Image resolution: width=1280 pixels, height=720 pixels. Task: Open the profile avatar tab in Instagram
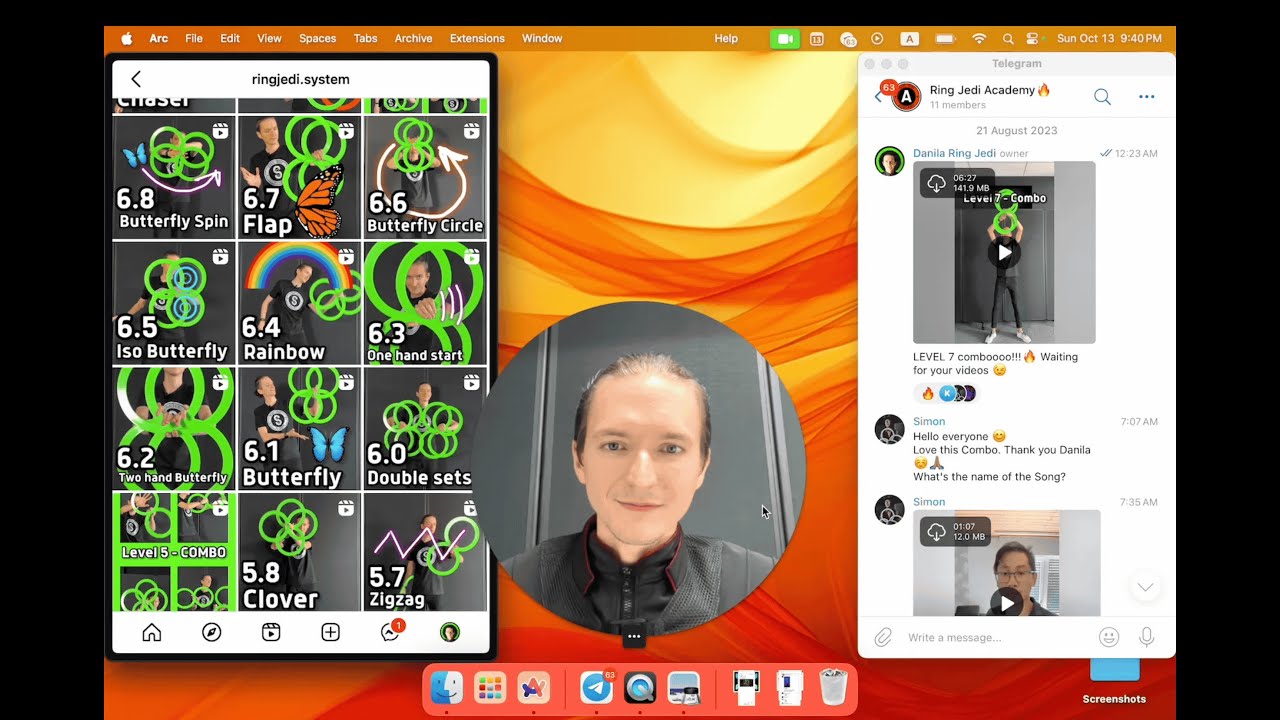450,632
